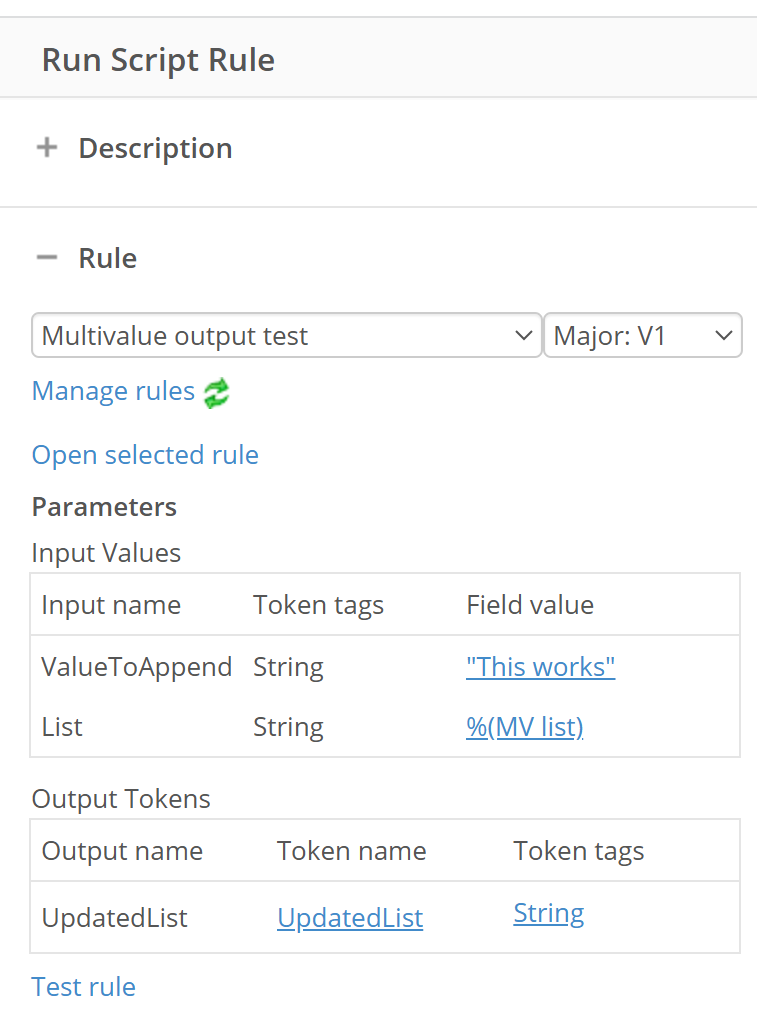Collapse the Rule section minus icon
757x1014 pixels.
click(x=47, y=257)
